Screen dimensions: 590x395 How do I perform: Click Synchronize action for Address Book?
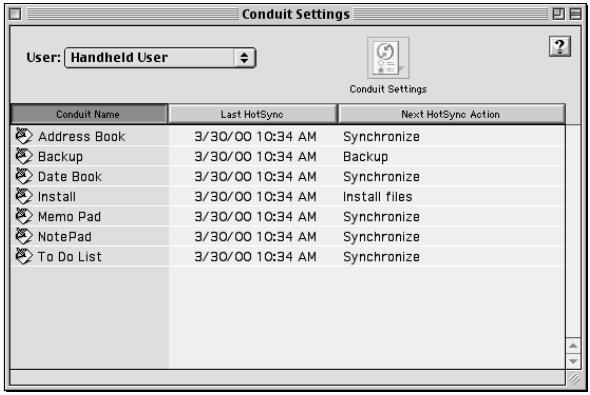[x=381, y=137]
